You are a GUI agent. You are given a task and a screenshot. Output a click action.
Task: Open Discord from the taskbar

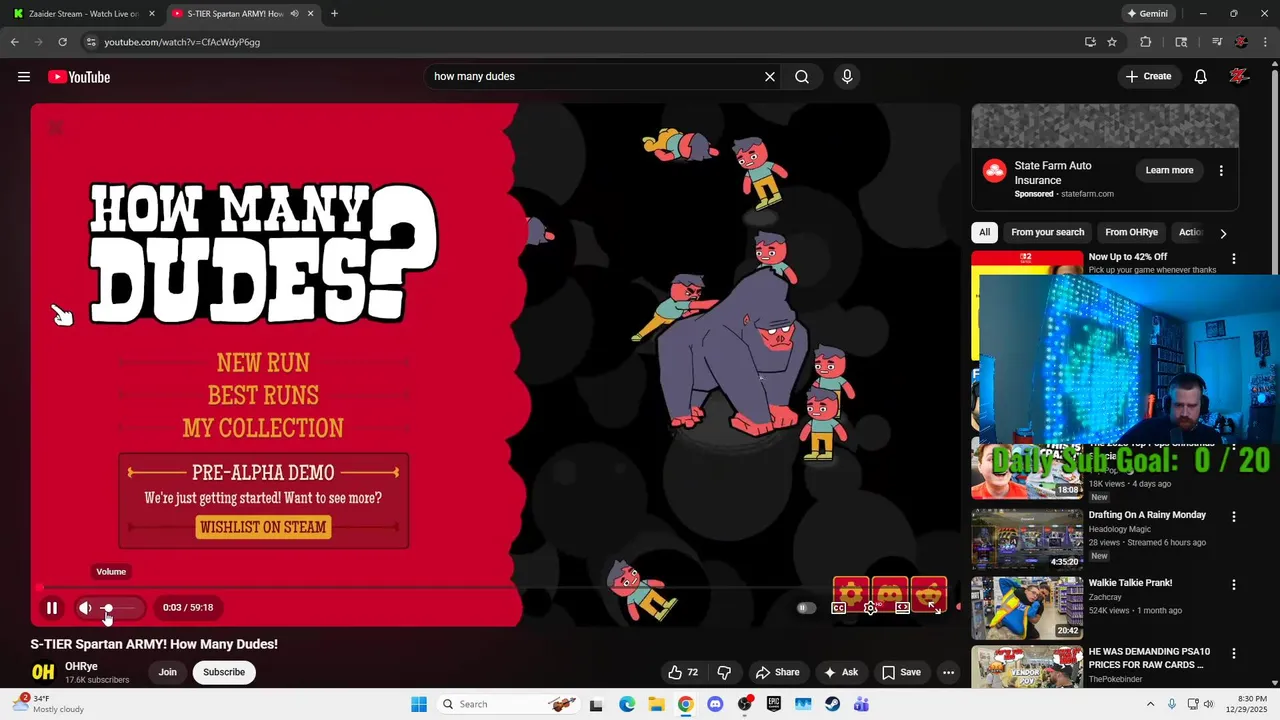tap(715, 704)
